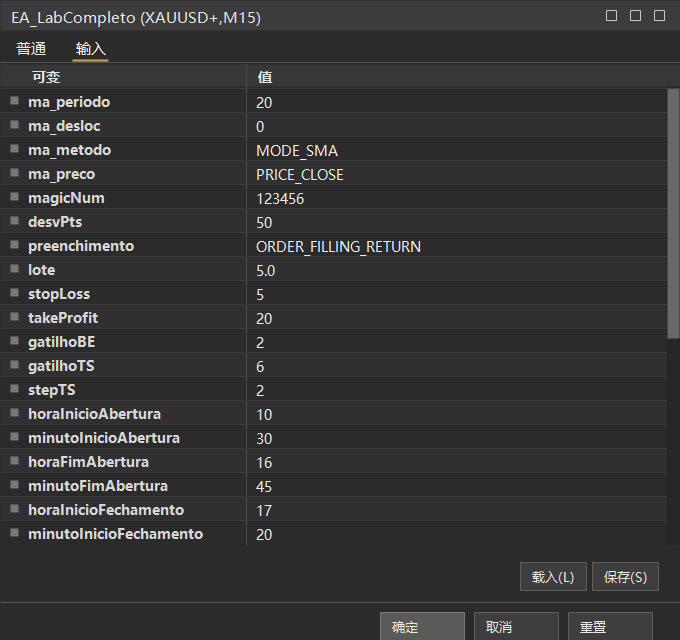Select the stopLoss variable name
This screenshot has height=640, width=680.
click(59, 294)
